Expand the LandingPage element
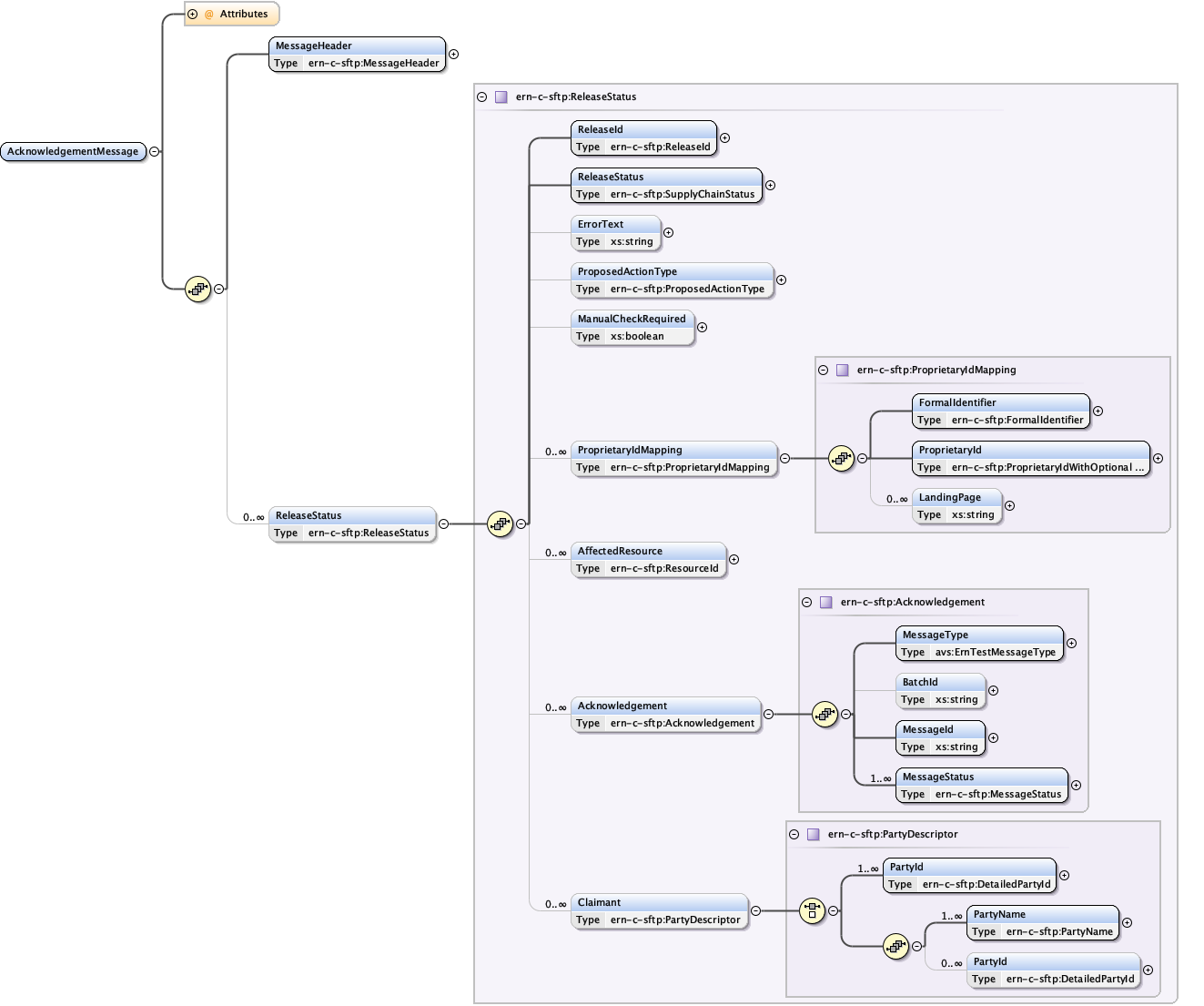This screenshot has height=1006, width=1204. pyautogui.click(x=1009, y=506)
